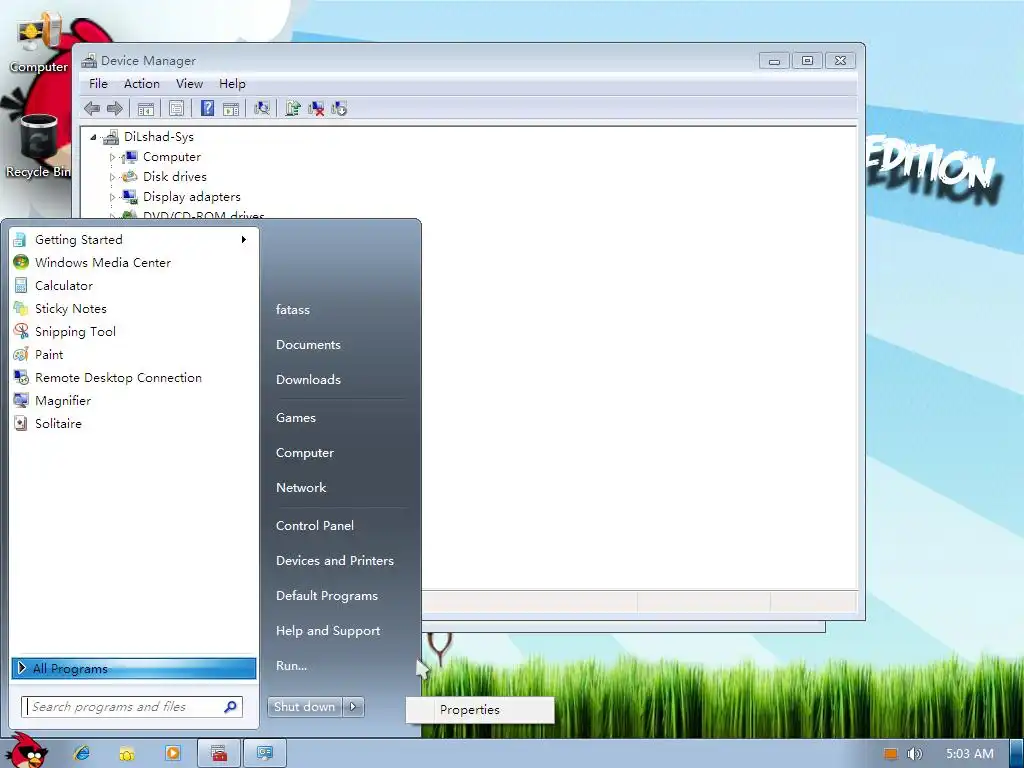Launch Snipping Tool from Start menu
Viewport: 1024px width, 768px height.
coord(133,332)
